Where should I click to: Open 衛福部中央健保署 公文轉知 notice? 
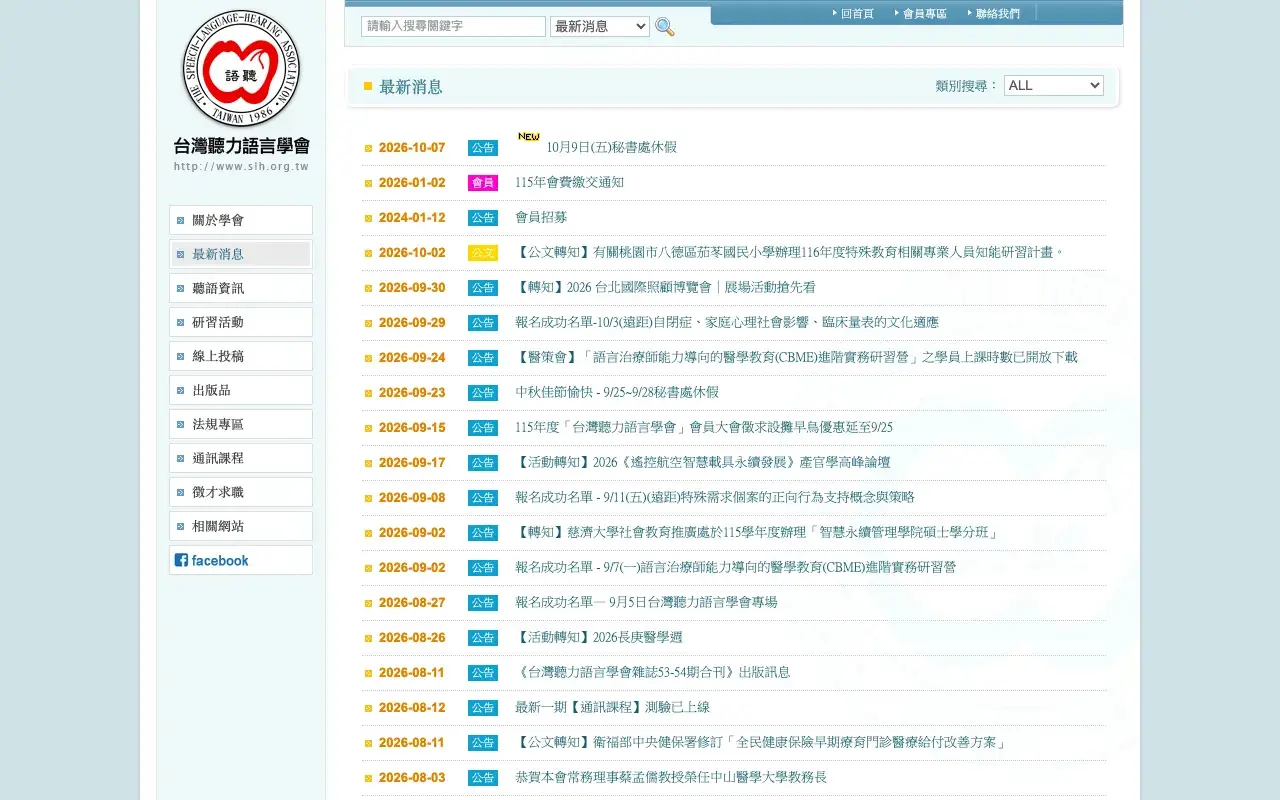tap(761, 743)
